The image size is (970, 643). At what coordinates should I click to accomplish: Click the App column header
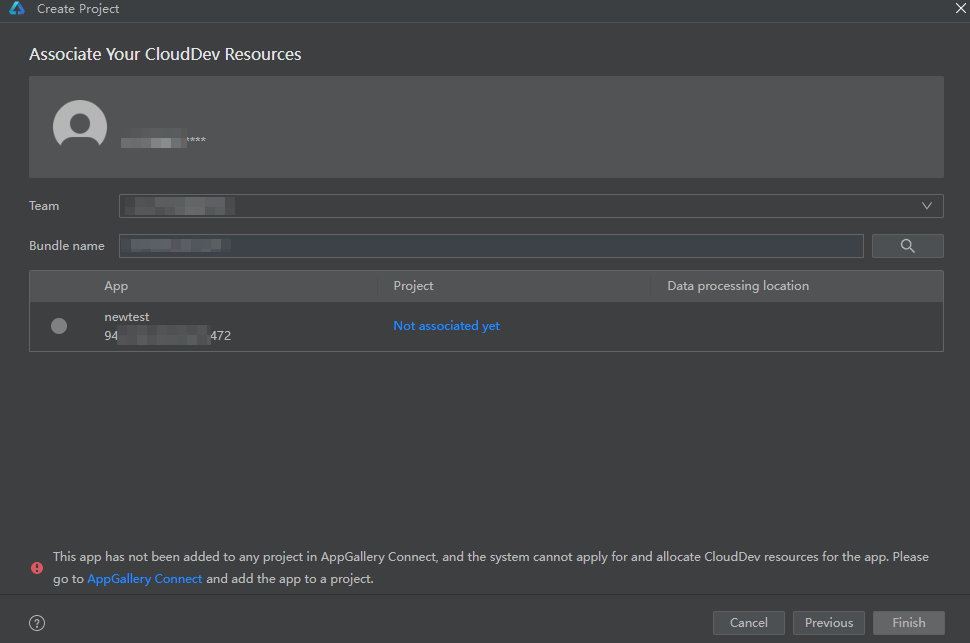(116, 286)
